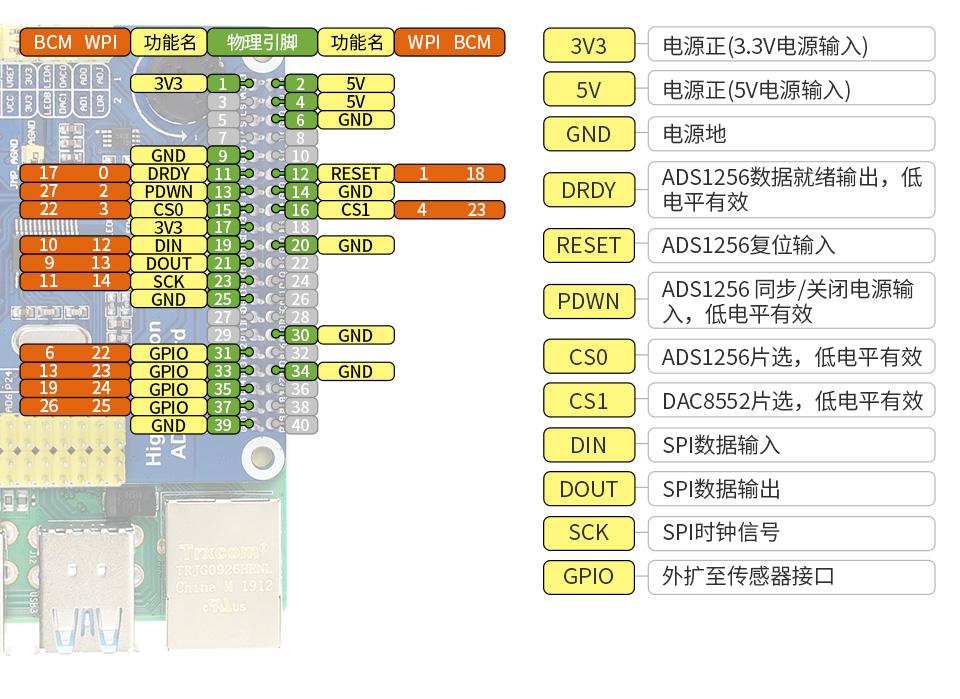The width and height of the screenshot is (960, 699).
Task: Expand the right WPI BCM header
Action: coord(449,42)
